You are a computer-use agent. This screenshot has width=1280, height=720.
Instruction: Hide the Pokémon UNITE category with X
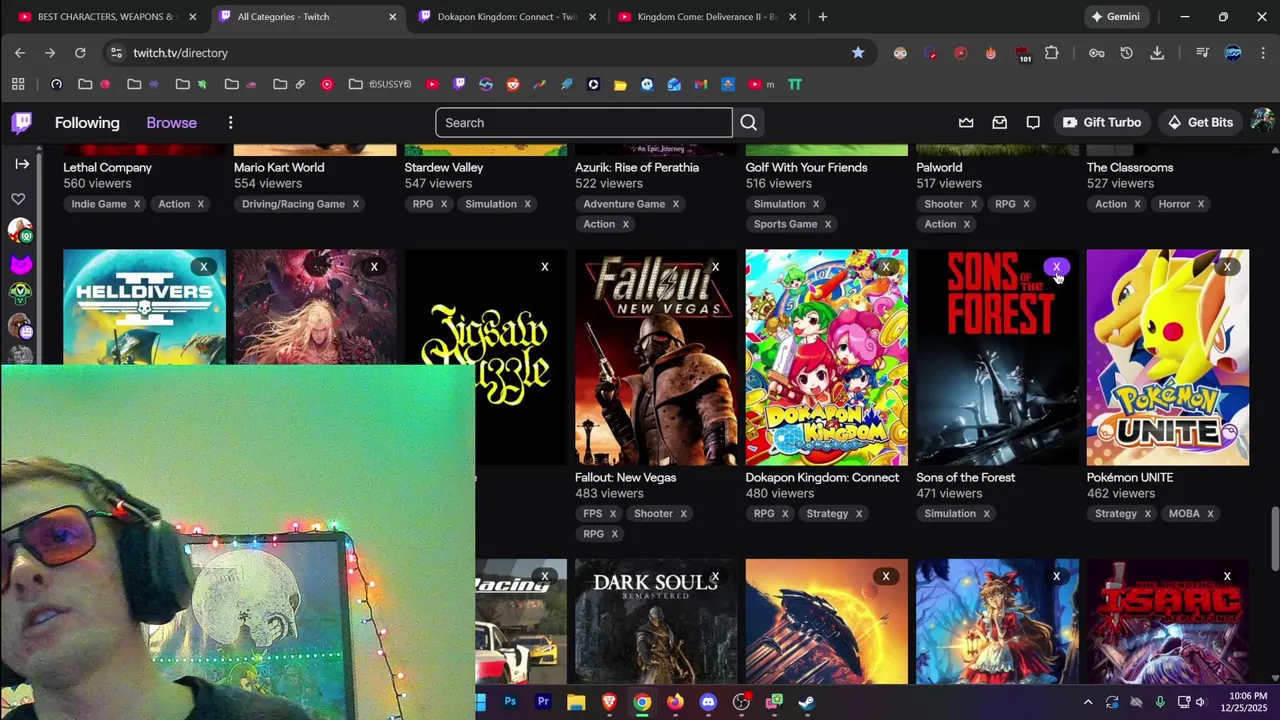1227,267
